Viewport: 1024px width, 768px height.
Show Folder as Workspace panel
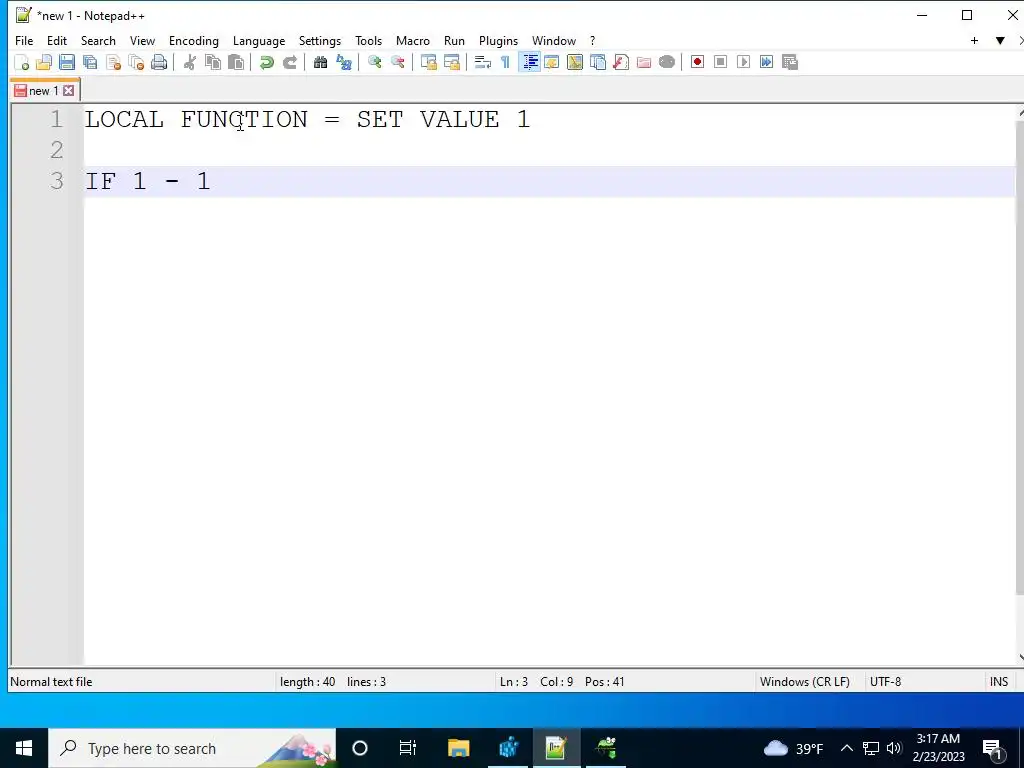click(643, 62)
